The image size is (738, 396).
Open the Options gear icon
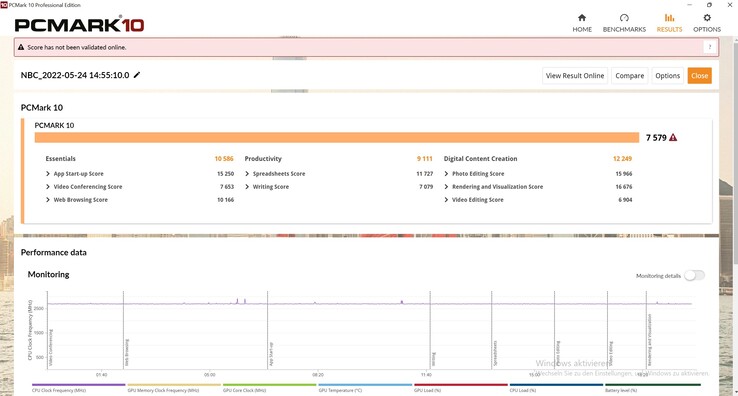click(707, 18)
